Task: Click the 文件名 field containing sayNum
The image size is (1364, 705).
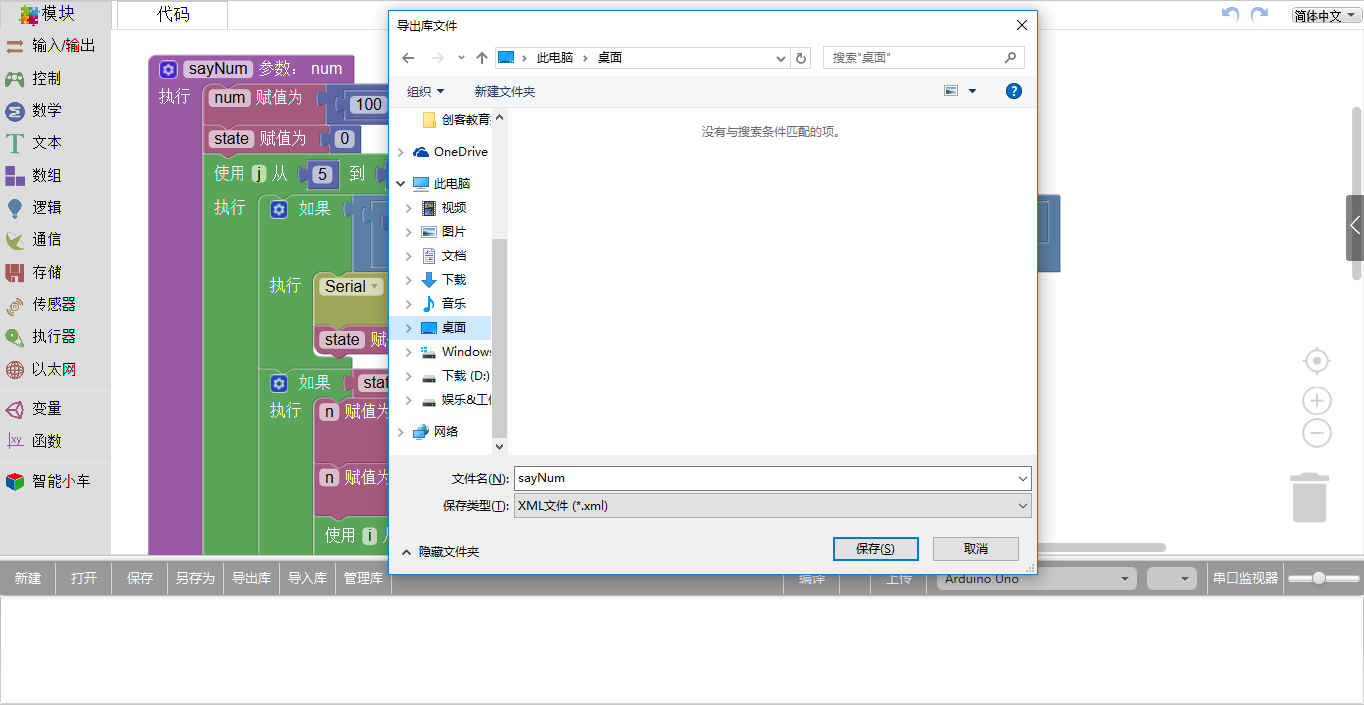Action: point(760,478)
